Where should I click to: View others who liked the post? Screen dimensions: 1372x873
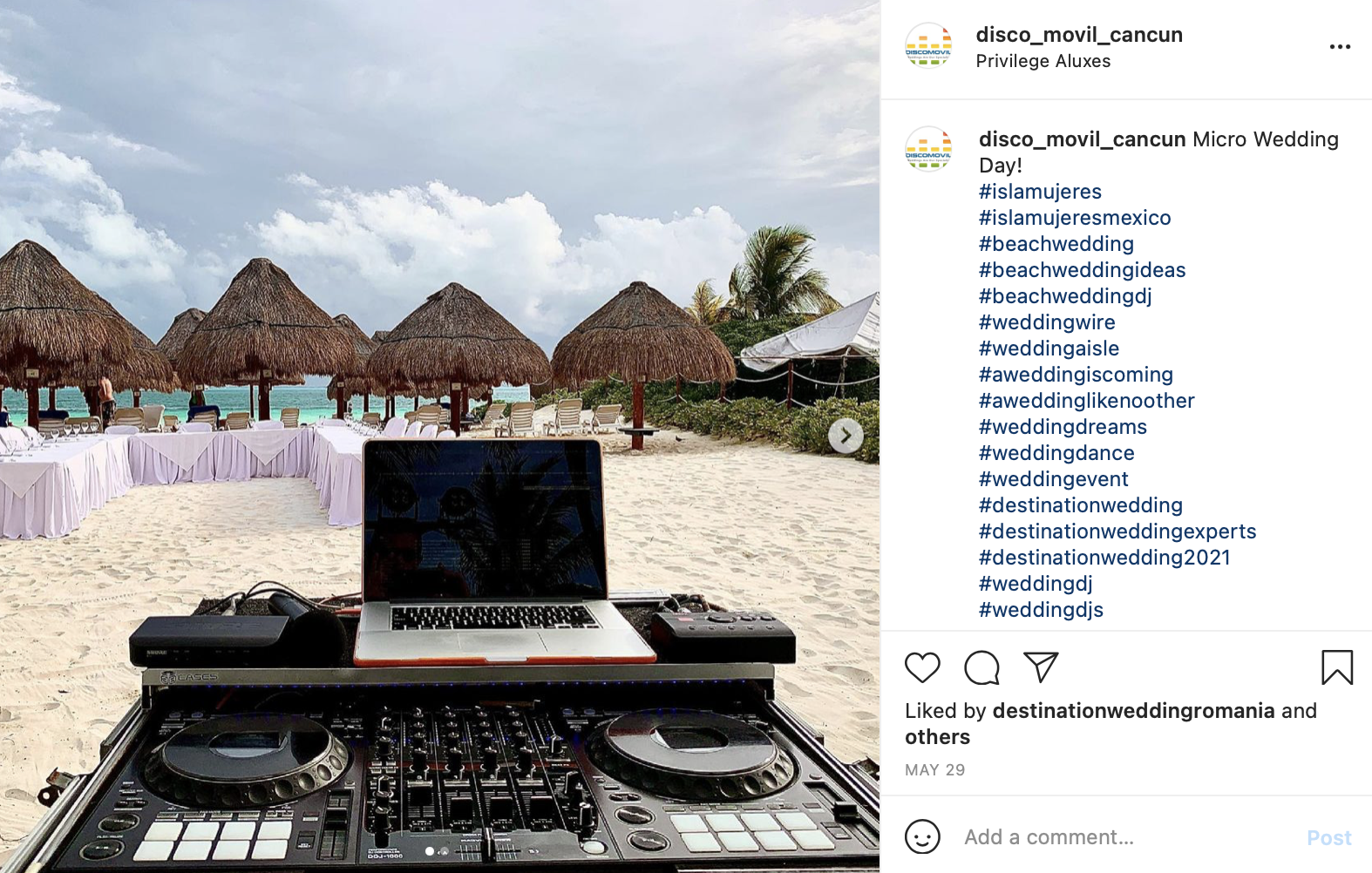coord(937,737)
